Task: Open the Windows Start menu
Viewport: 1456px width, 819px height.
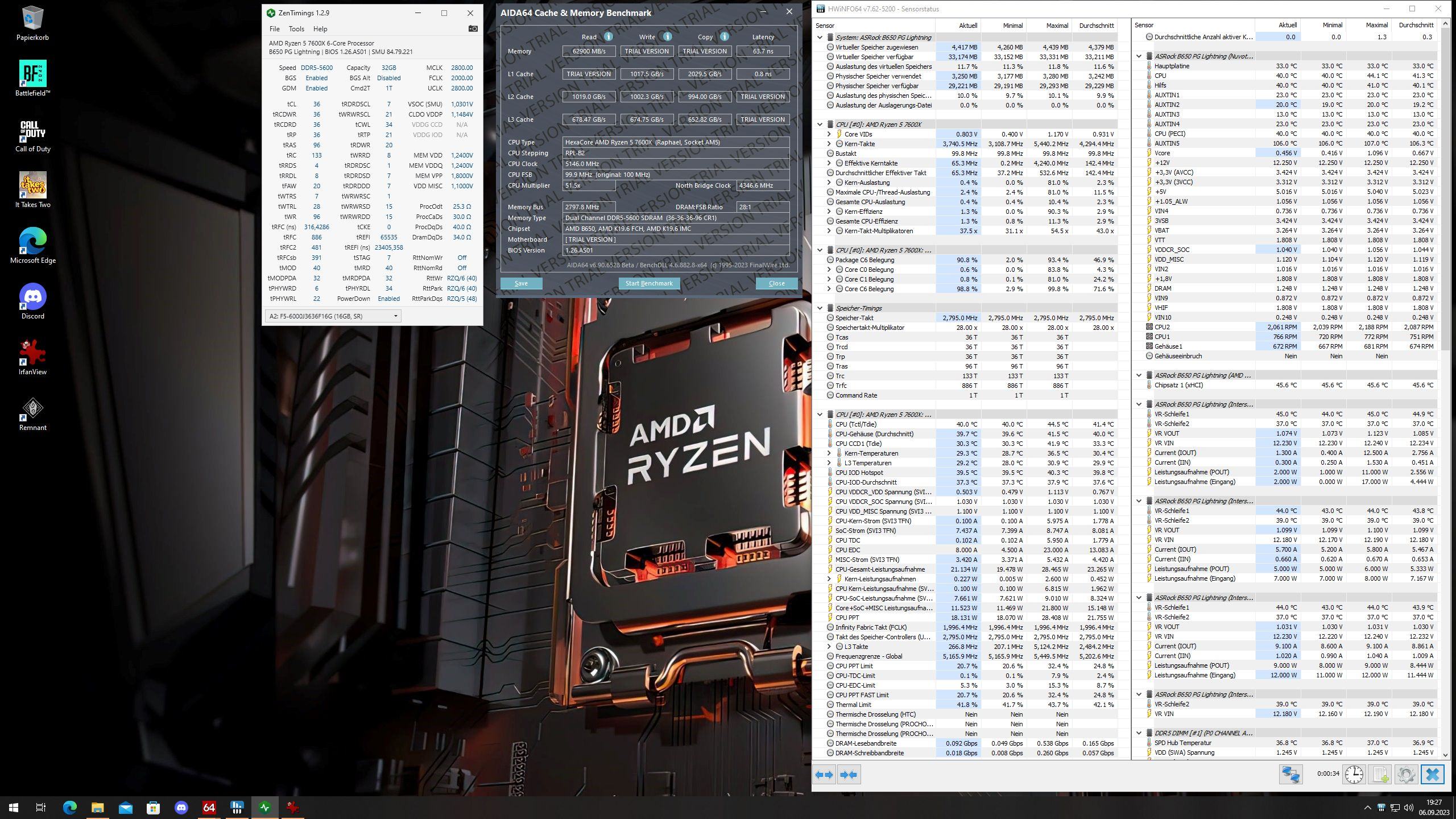Action: [x=14, y=807]
